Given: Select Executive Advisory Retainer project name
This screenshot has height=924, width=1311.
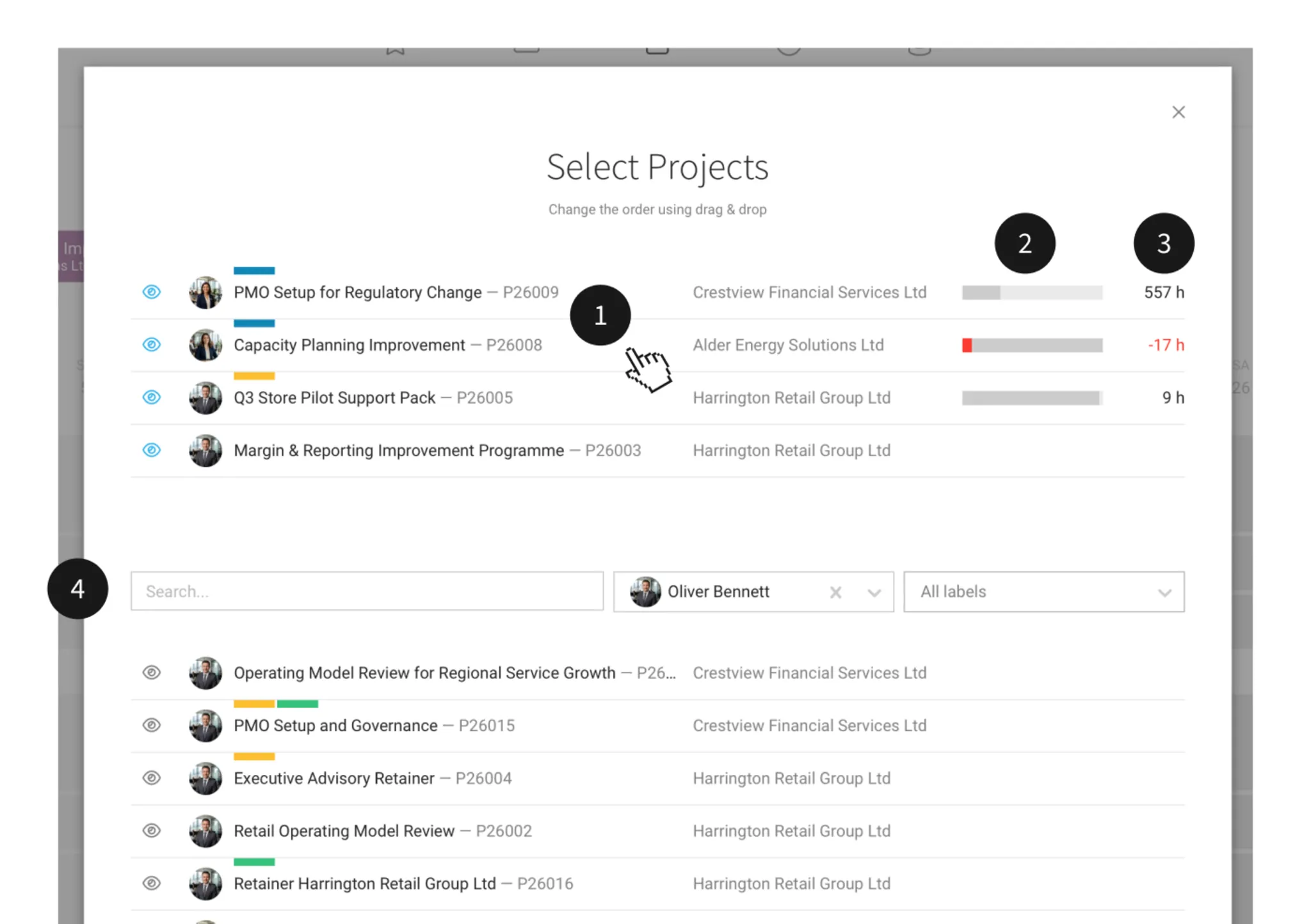Looking at the screenshot, I should (x=334, y=778).
